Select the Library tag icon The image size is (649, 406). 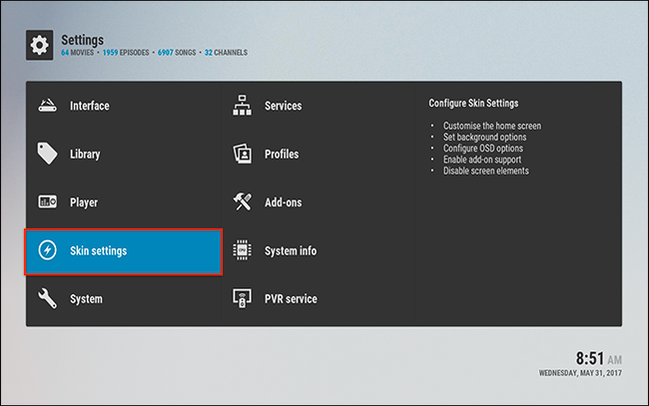(x=48, y=154)
